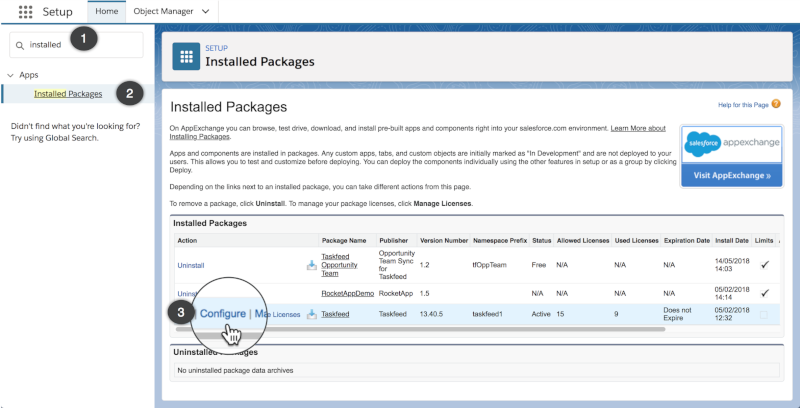Switch to the Object Manager tab
This screenshot has width=800, height=408.
pos(163,11)
